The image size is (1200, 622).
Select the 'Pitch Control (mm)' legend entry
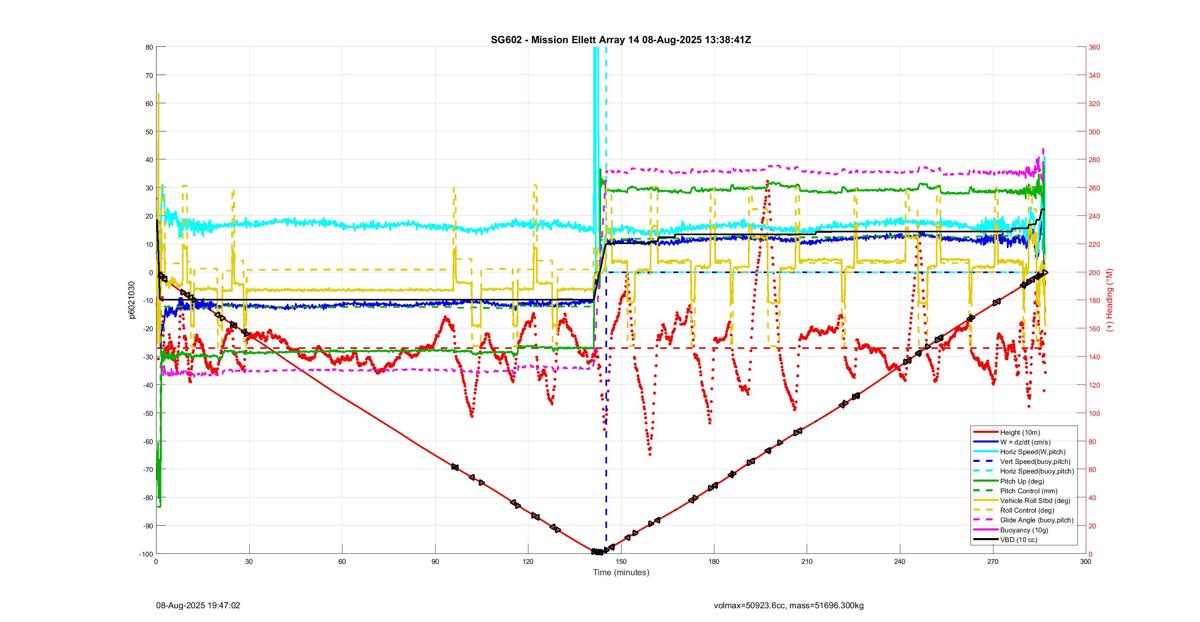[x=1030, y=491]
